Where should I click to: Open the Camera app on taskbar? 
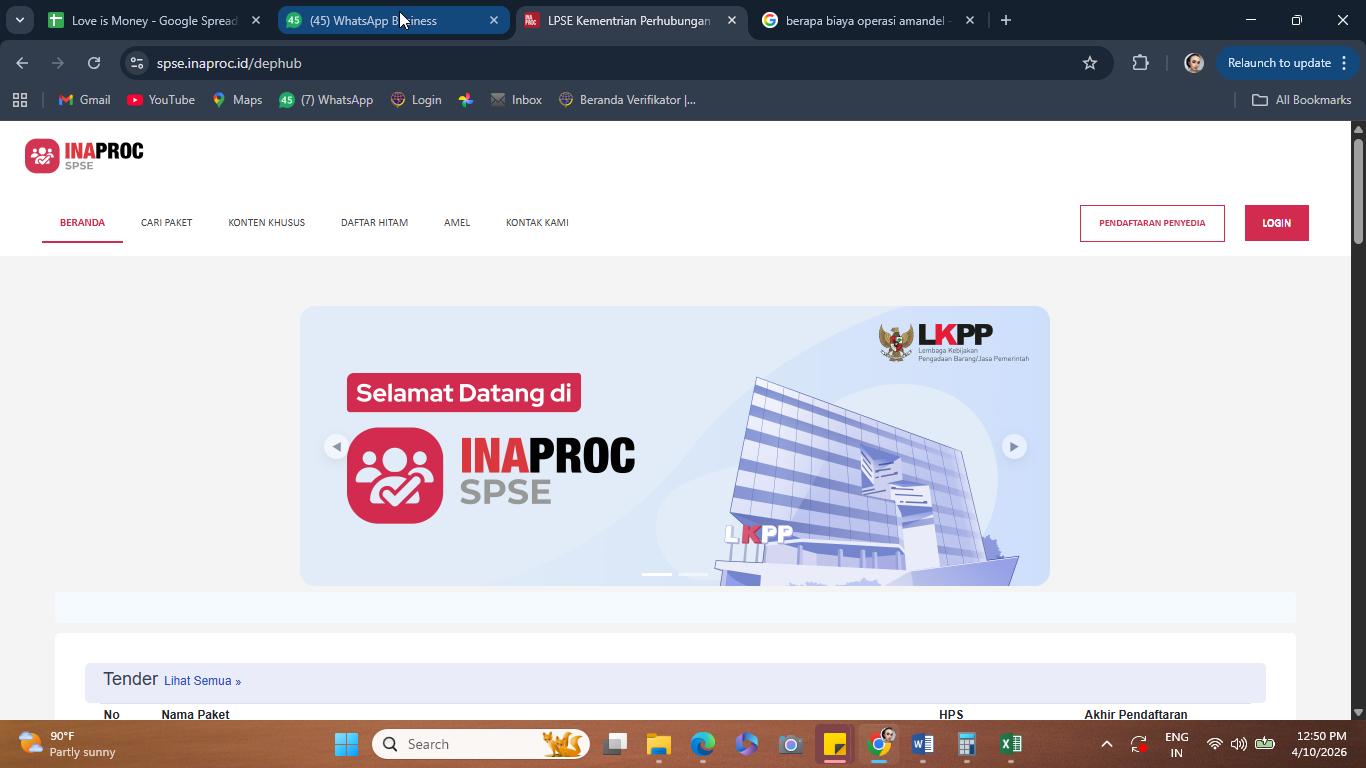click(x=791, y=744)
